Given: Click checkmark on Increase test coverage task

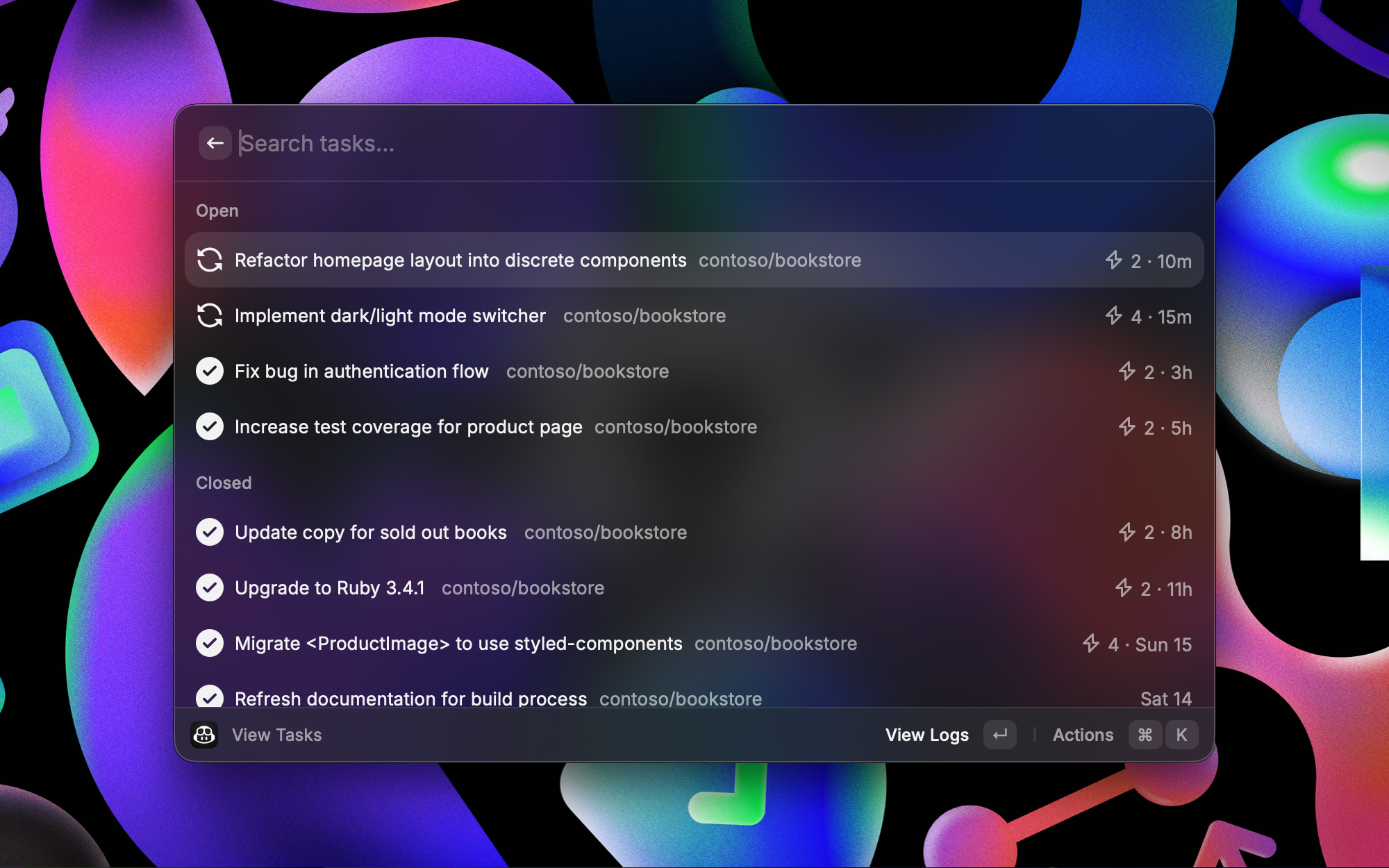Looking at the screenshot, I should [x=209, y=426].
